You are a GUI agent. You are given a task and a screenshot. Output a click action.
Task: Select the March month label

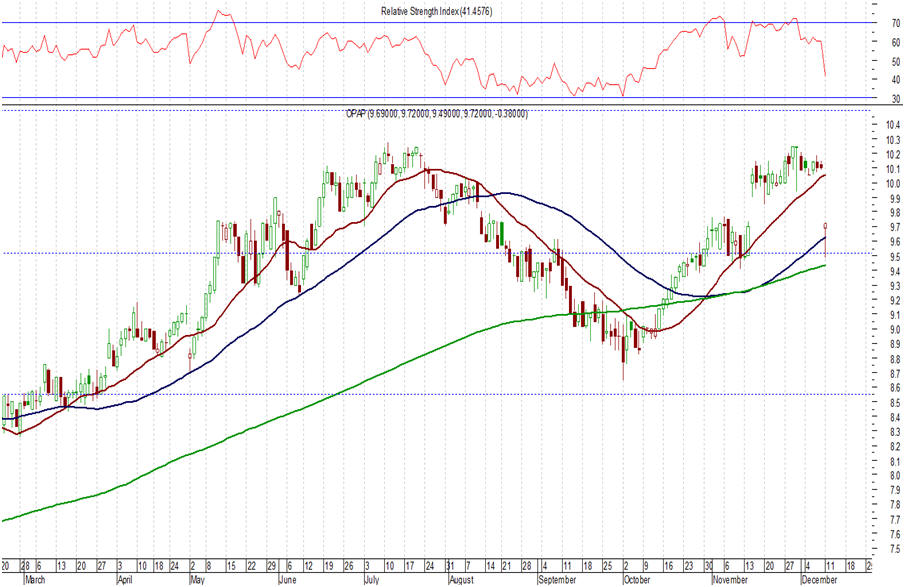tap(35, 579)
